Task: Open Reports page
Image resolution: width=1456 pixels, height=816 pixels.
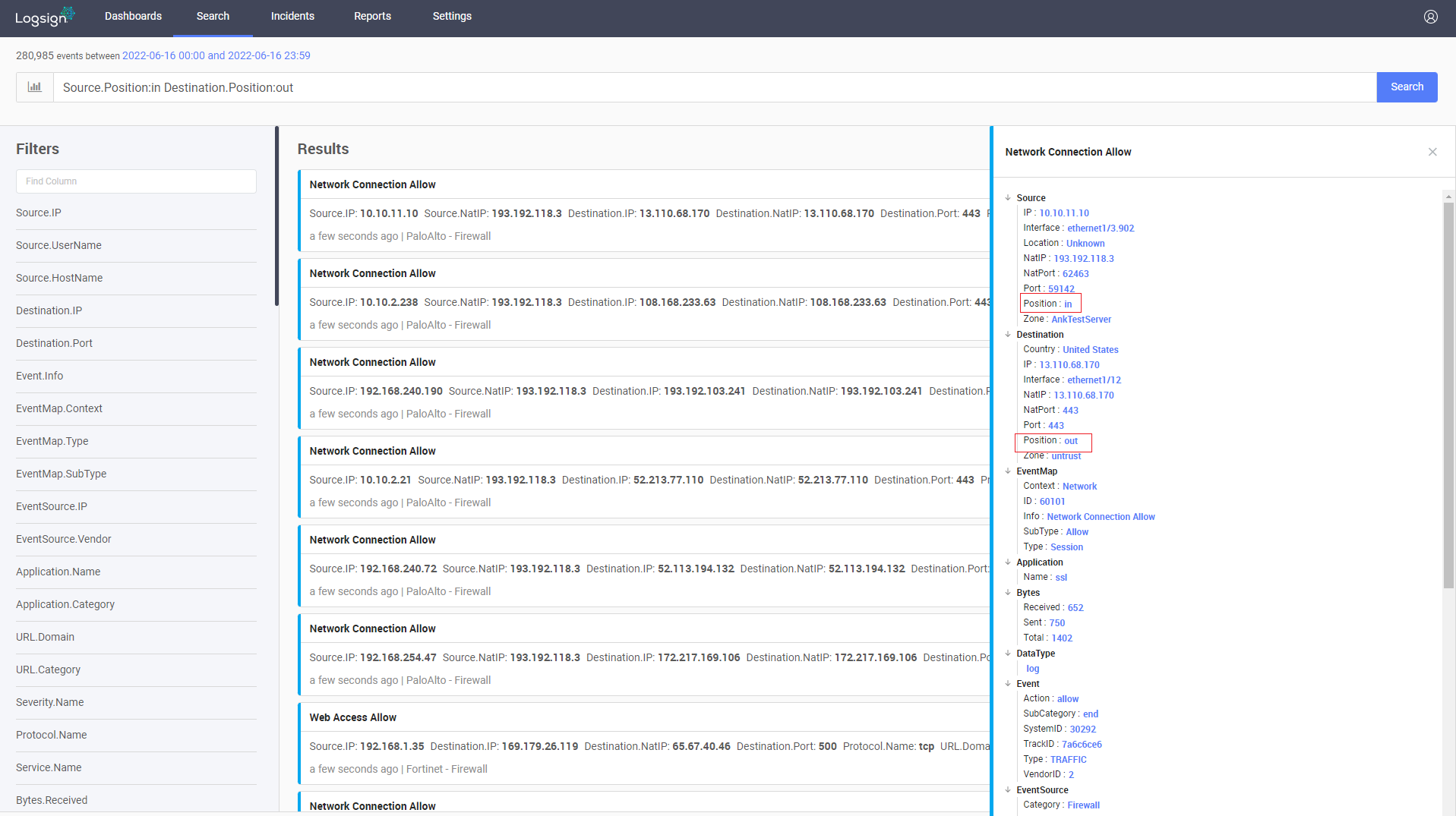Action: tap(372, 16)
